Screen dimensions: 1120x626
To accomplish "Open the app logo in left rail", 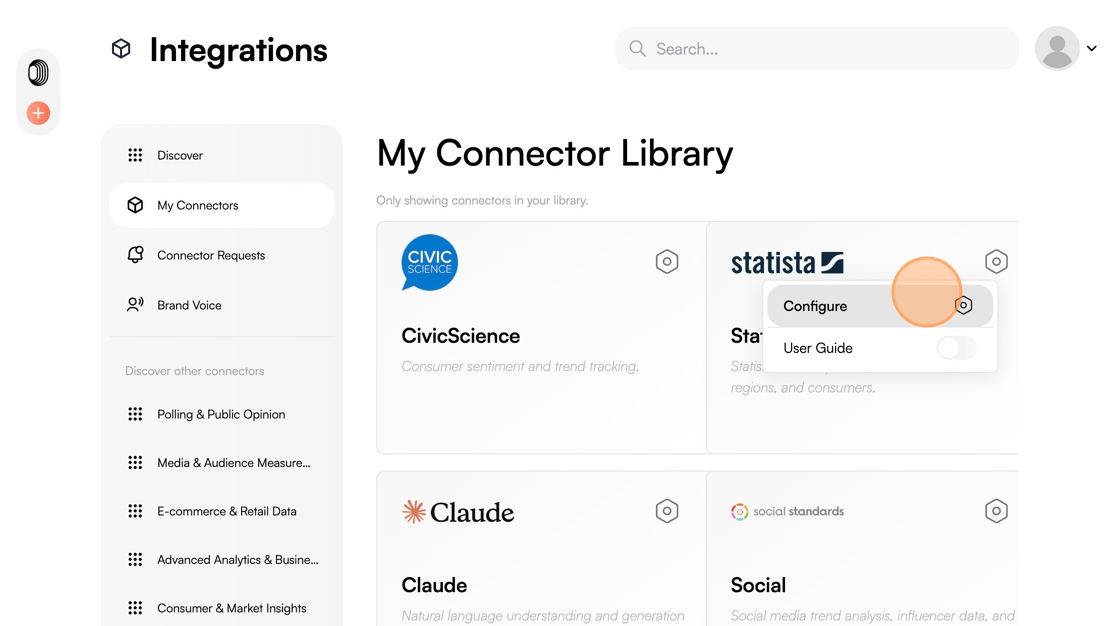I will tap(39, 73).
